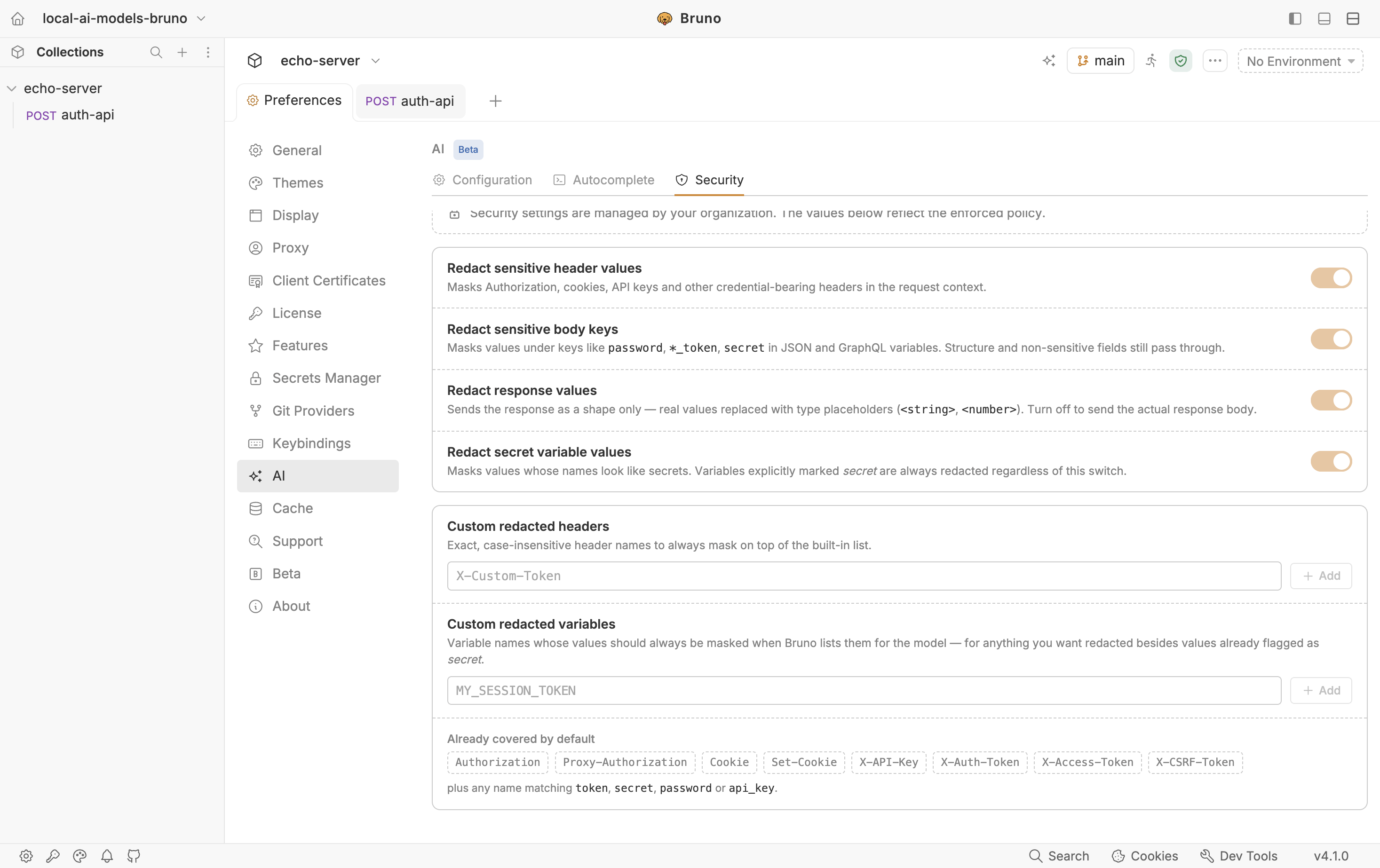
Task: Click the key icon in status bar
Action: coord(53,856)
